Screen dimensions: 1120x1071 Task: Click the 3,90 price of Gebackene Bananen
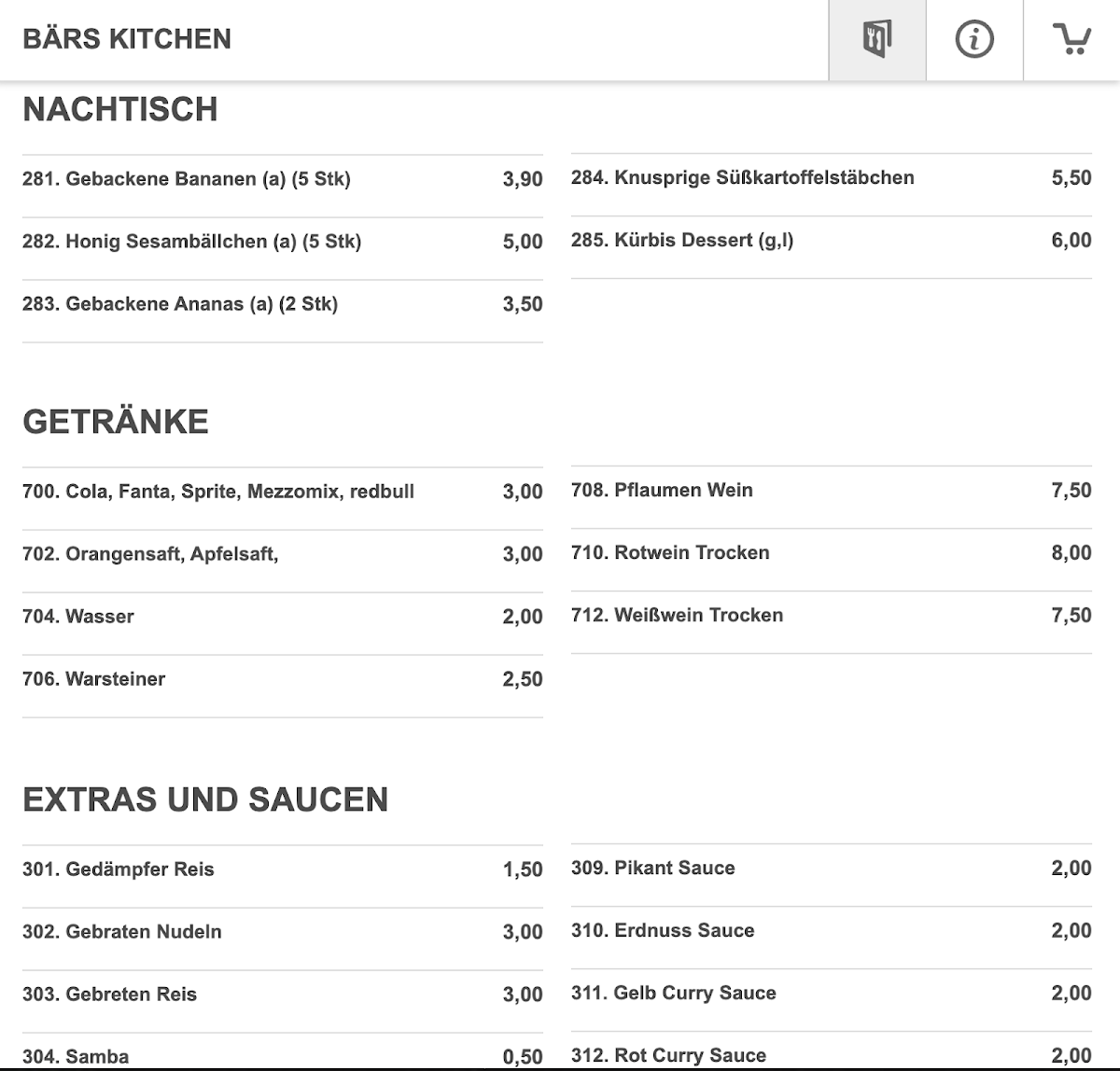coord(523,179)
